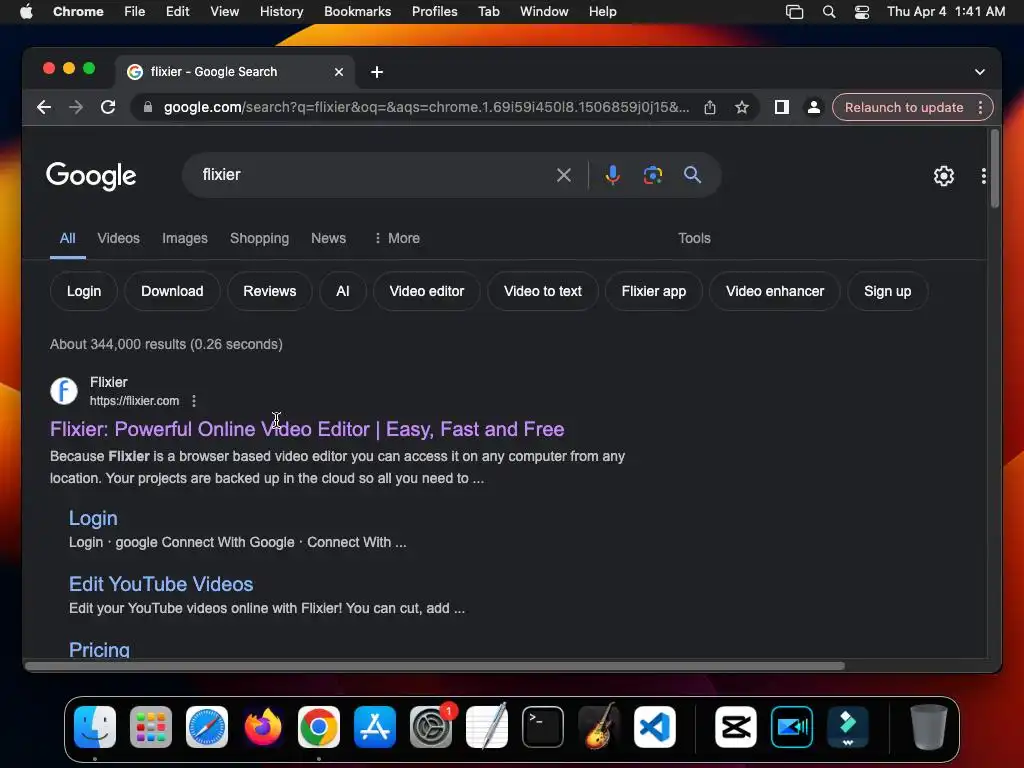The image size is (1024, 768).
Task: Open the Relaunch to update menu dots
Action: [x=980, y=107]
